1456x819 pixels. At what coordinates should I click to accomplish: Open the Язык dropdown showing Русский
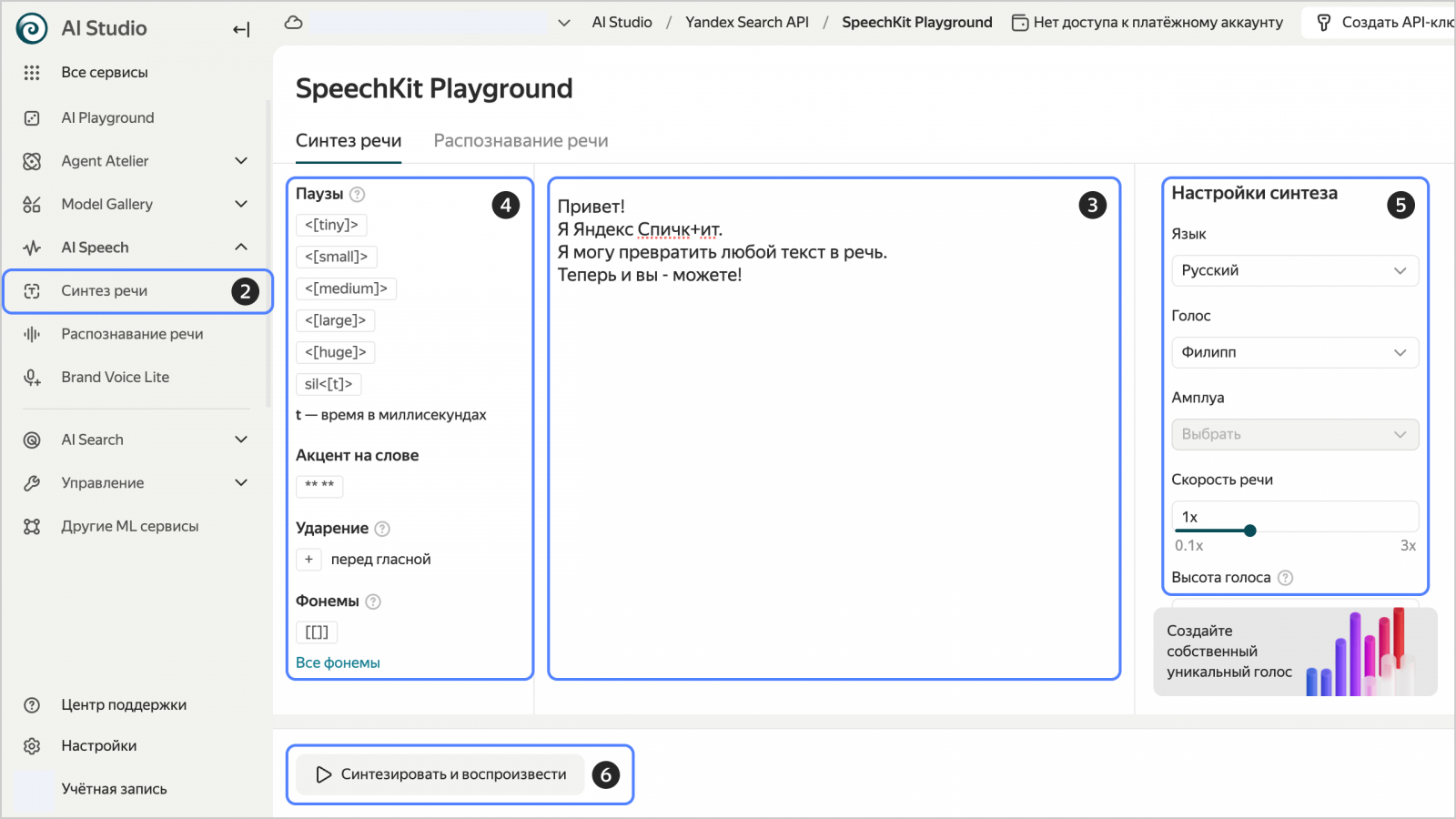(1295, 270)
